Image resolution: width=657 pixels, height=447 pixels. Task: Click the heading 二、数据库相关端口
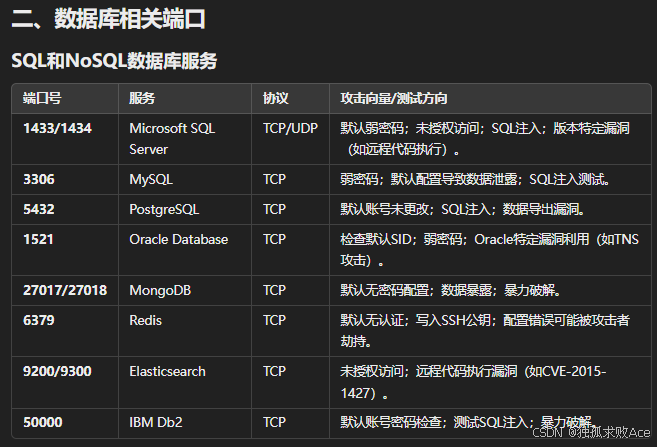point(109,19)
